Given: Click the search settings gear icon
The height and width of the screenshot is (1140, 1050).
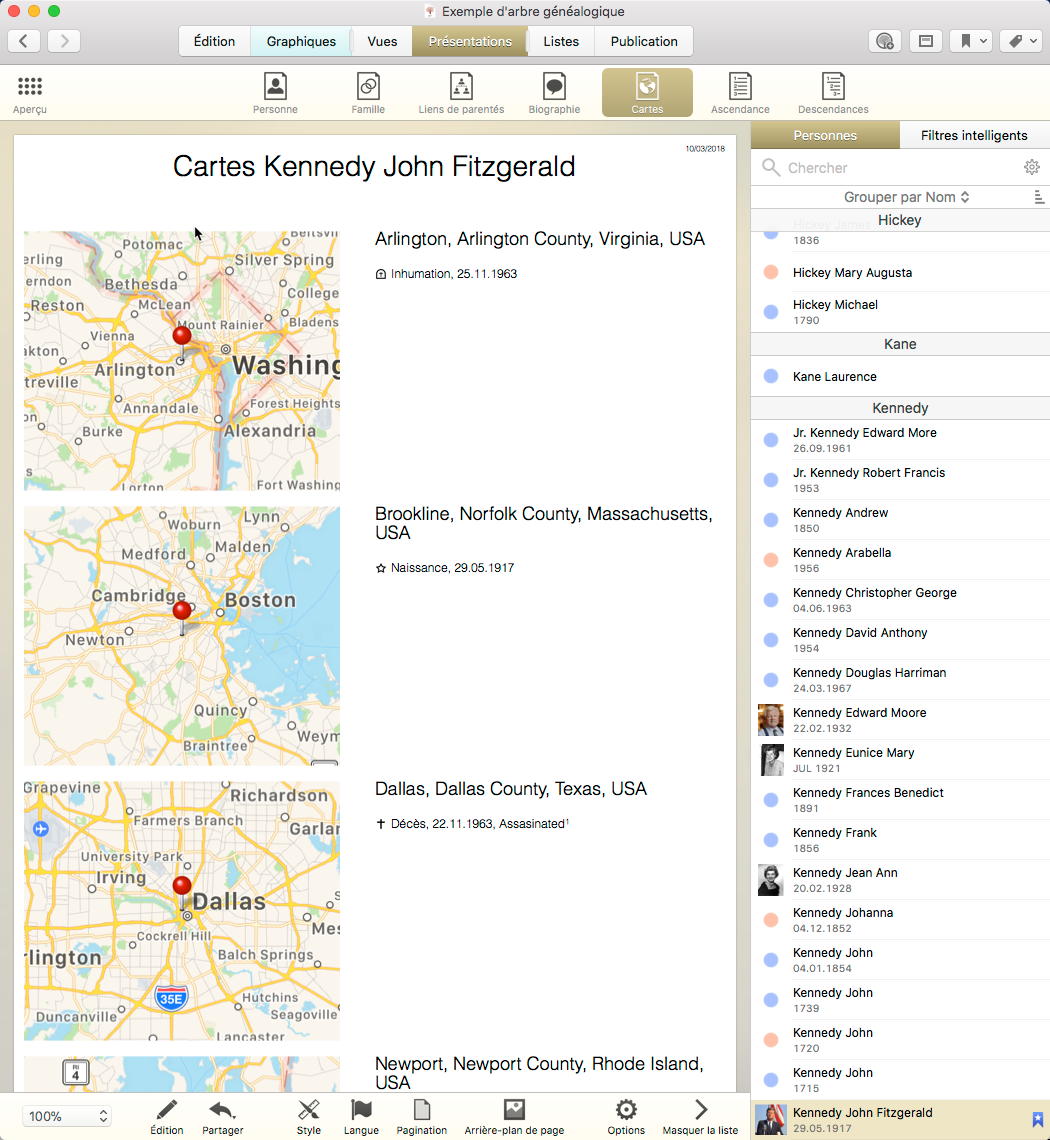Looking at the screenshot, I should 1032,167.
